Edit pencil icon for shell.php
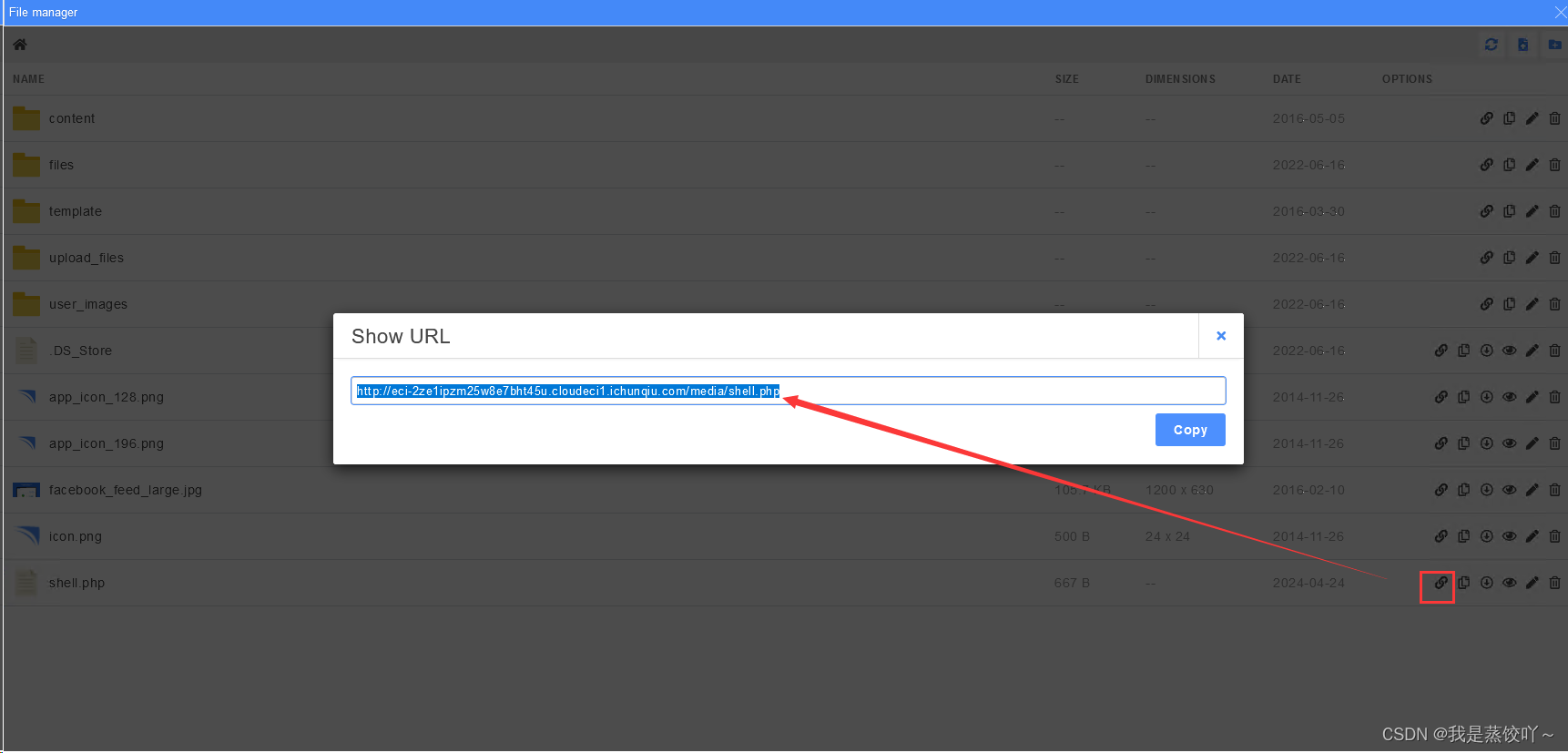This screenshot has height=753, width=1568. (x=1532, y=583)
